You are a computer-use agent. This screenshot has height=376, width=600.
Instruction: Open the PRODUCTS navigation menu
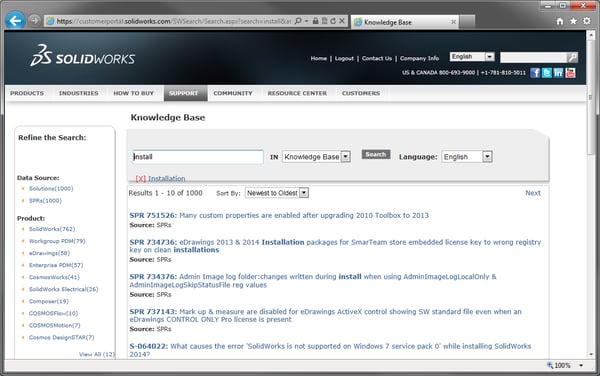(x=27, y=93)
